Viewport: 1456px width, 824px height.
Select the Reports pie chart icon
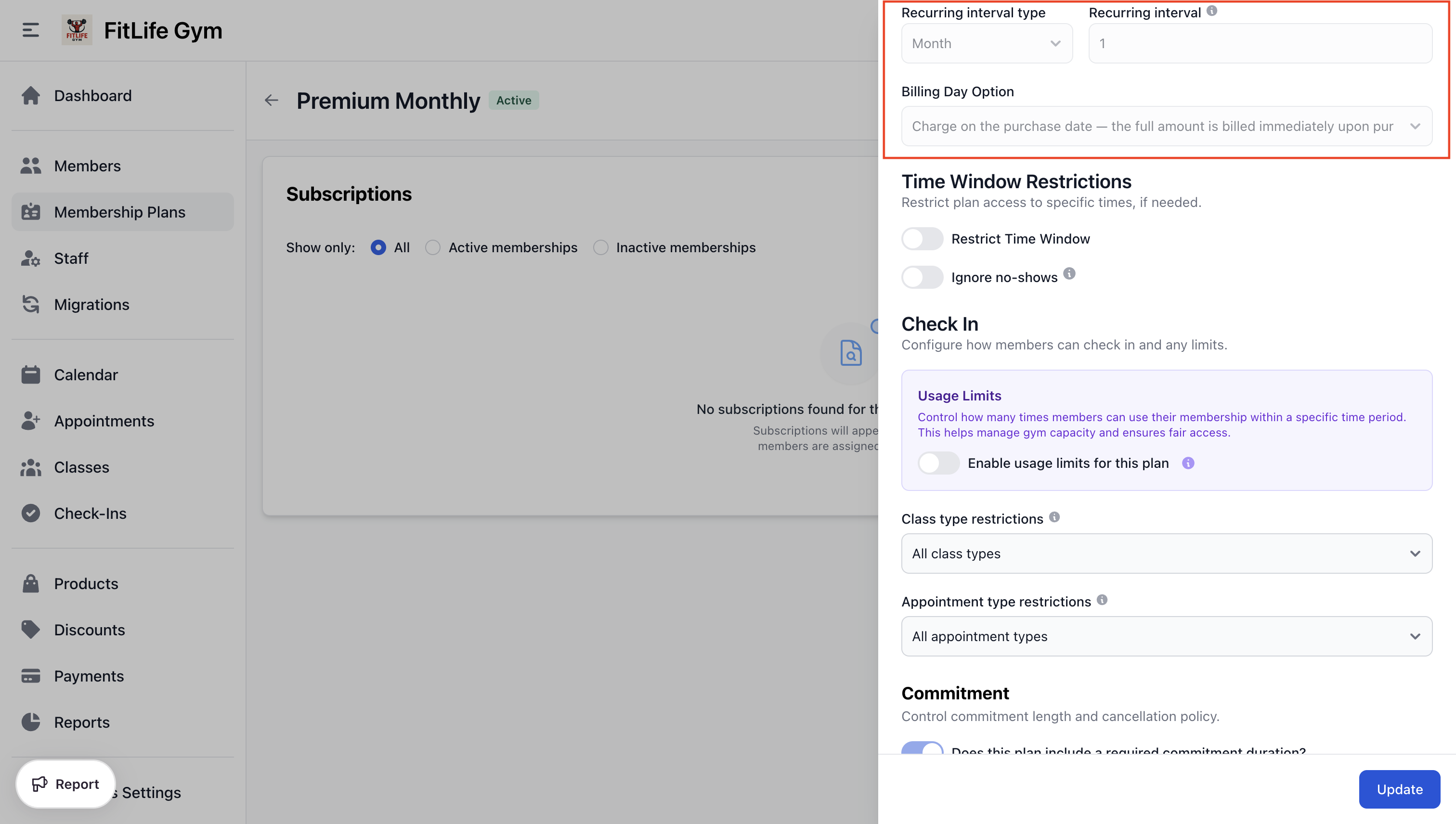[30, 722]
